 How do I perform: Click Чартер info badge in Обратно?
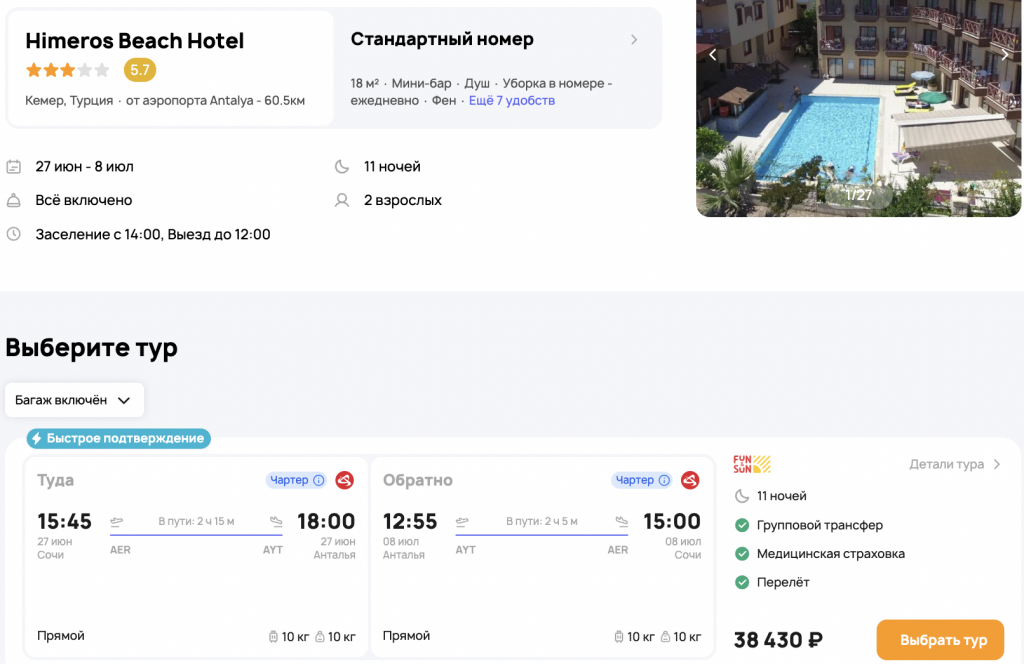(642, 480)
